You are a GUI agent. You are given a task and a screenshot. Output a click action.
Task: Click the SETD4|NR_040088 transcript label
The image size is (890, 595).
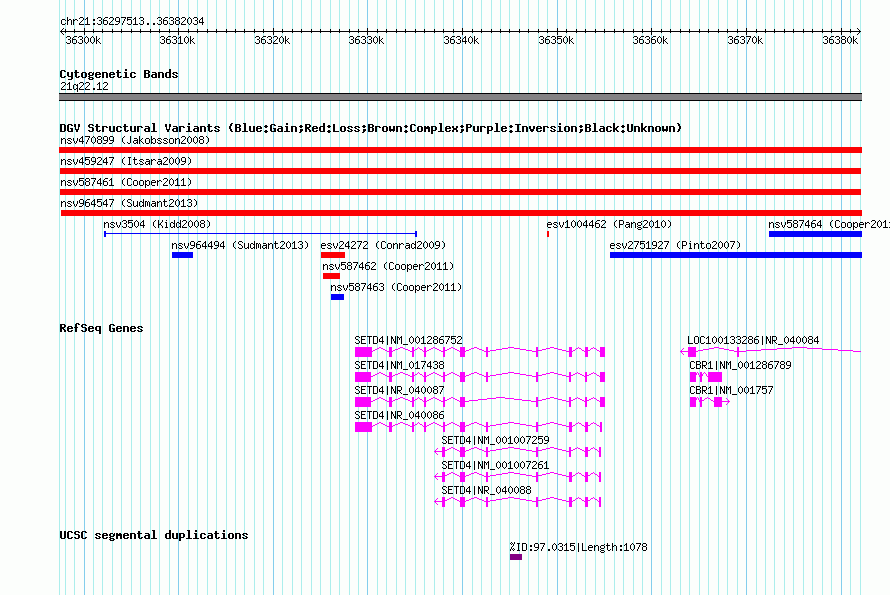(486, 490)
